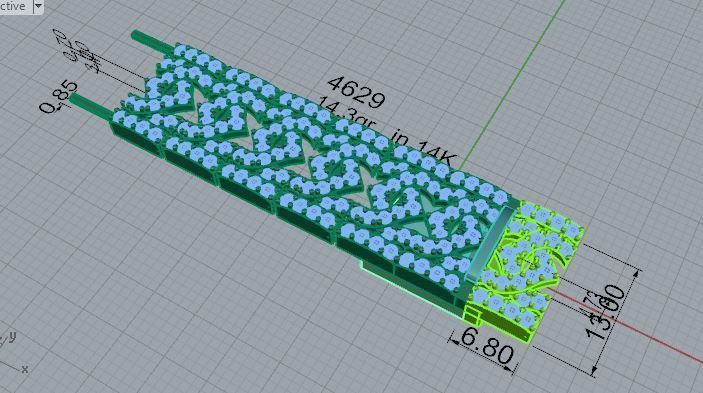Click the partially visible viewport title label
This screenshot has width=703, height=393.
(13, 6)
